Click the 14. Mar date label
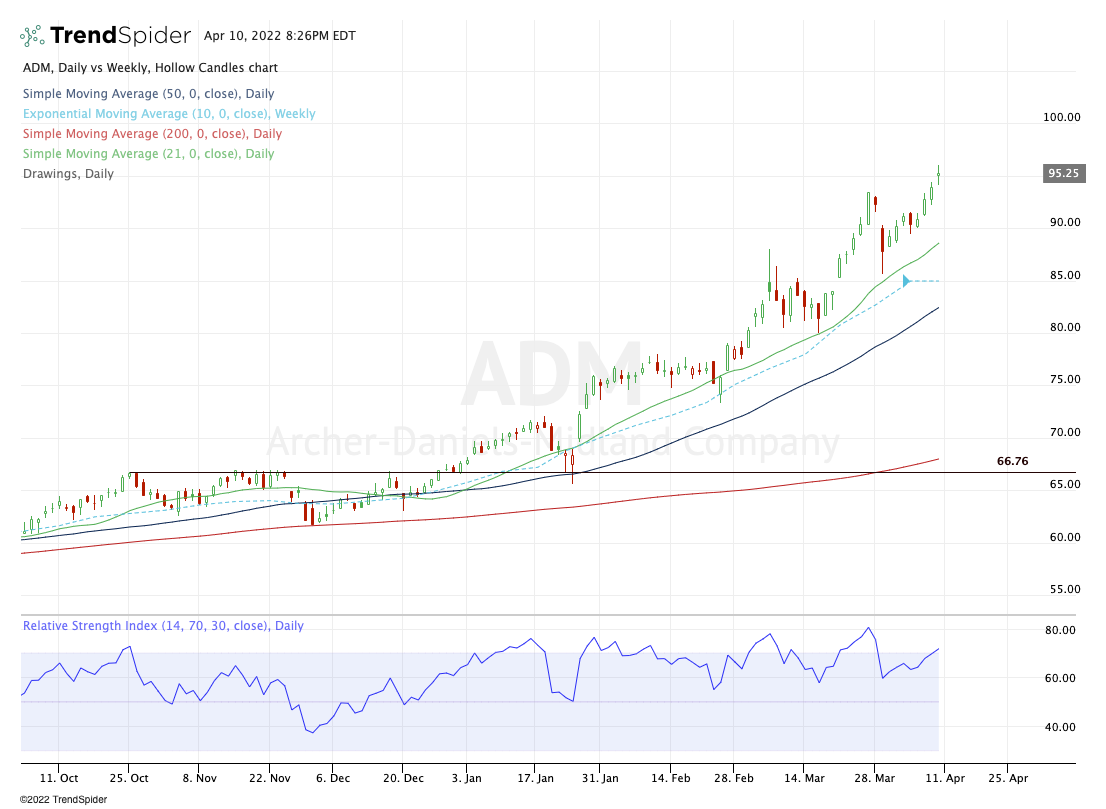 pyautogui.click(x=804, y=778)
